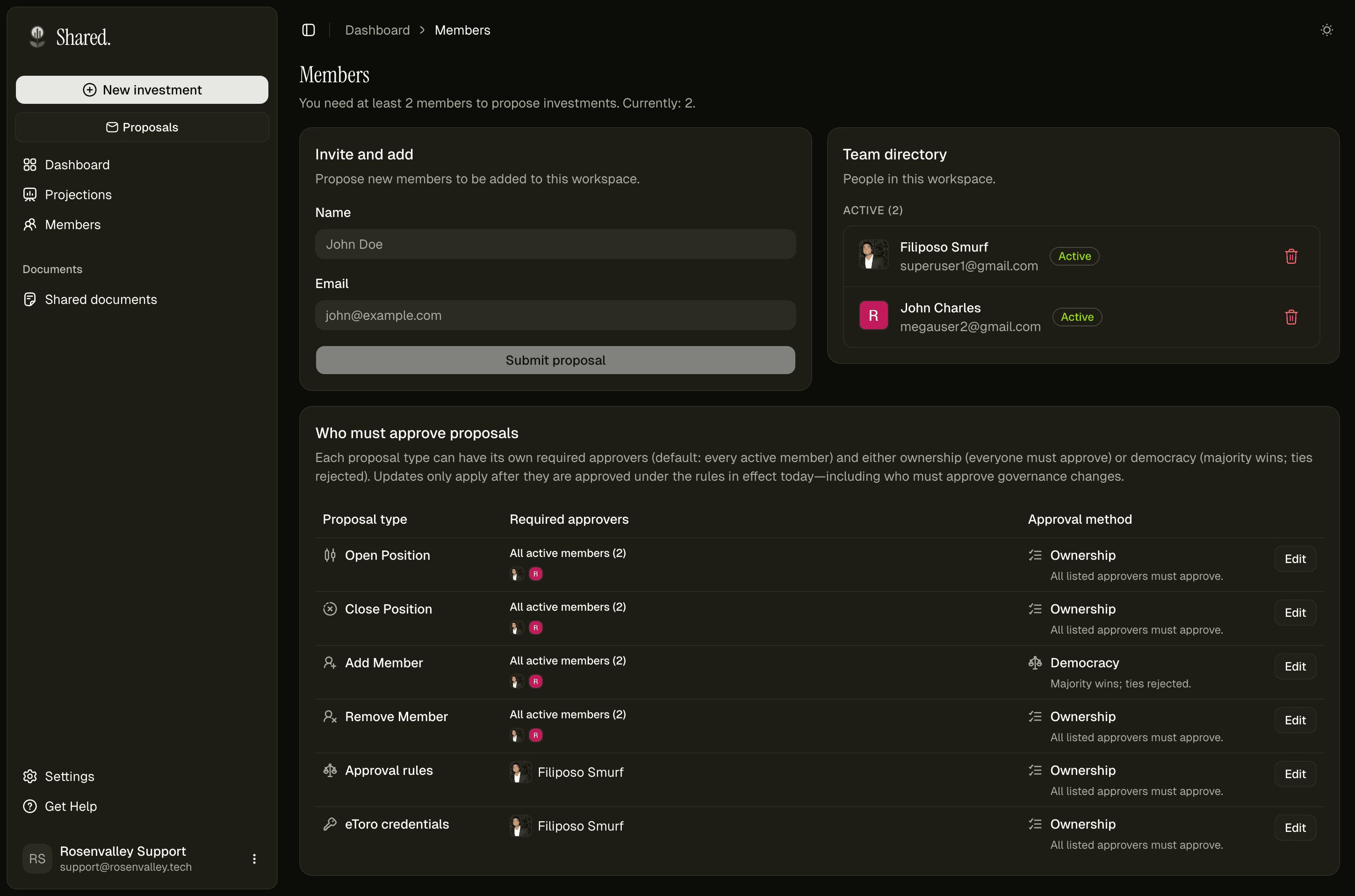This screenshot has height=896, width=1355.
Task: Click the Get Help question icon
Action: (x=30, y=806)
